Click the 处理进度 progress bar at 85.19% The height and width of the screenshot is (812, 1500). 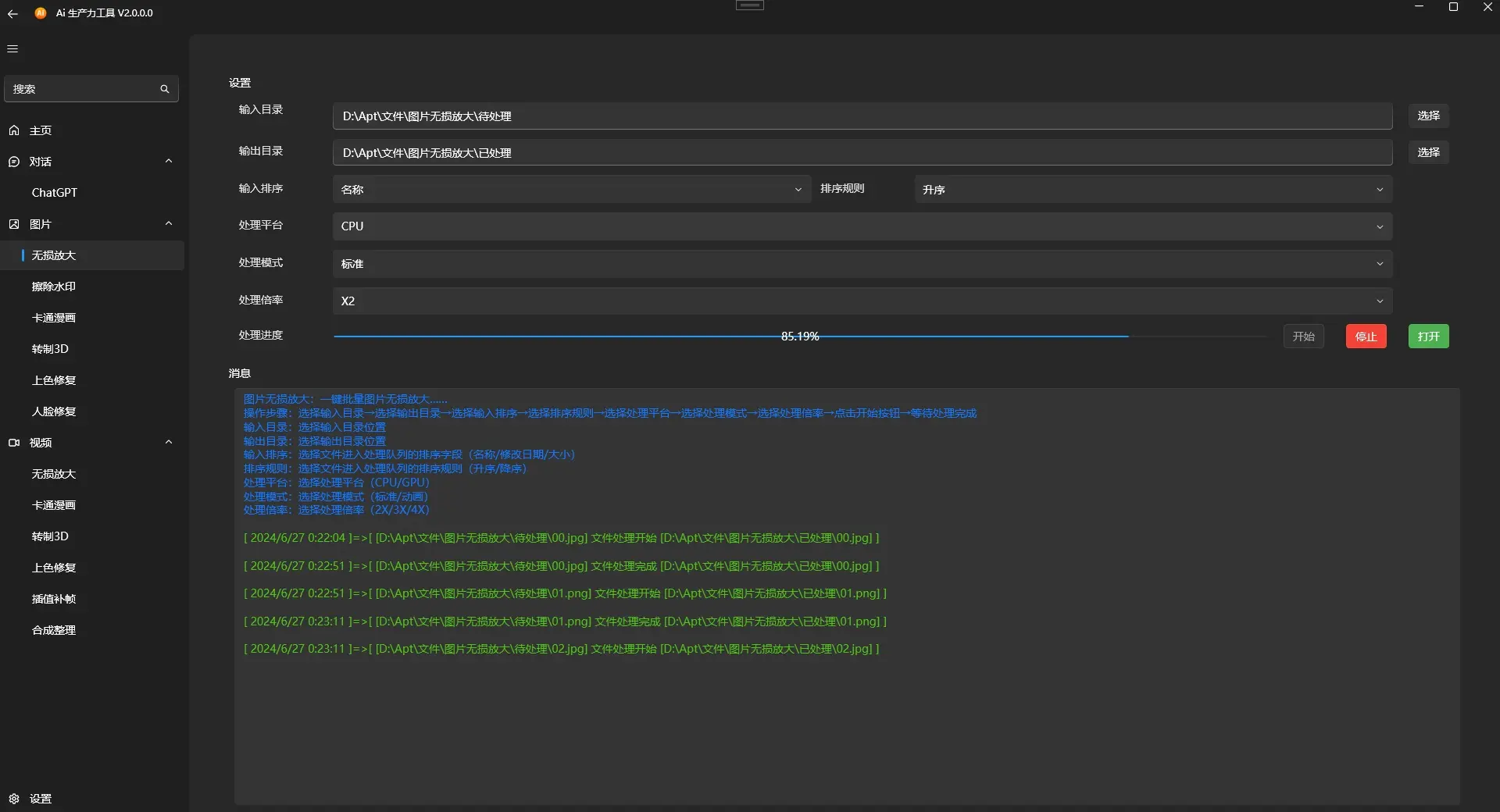tap(800, 337)
